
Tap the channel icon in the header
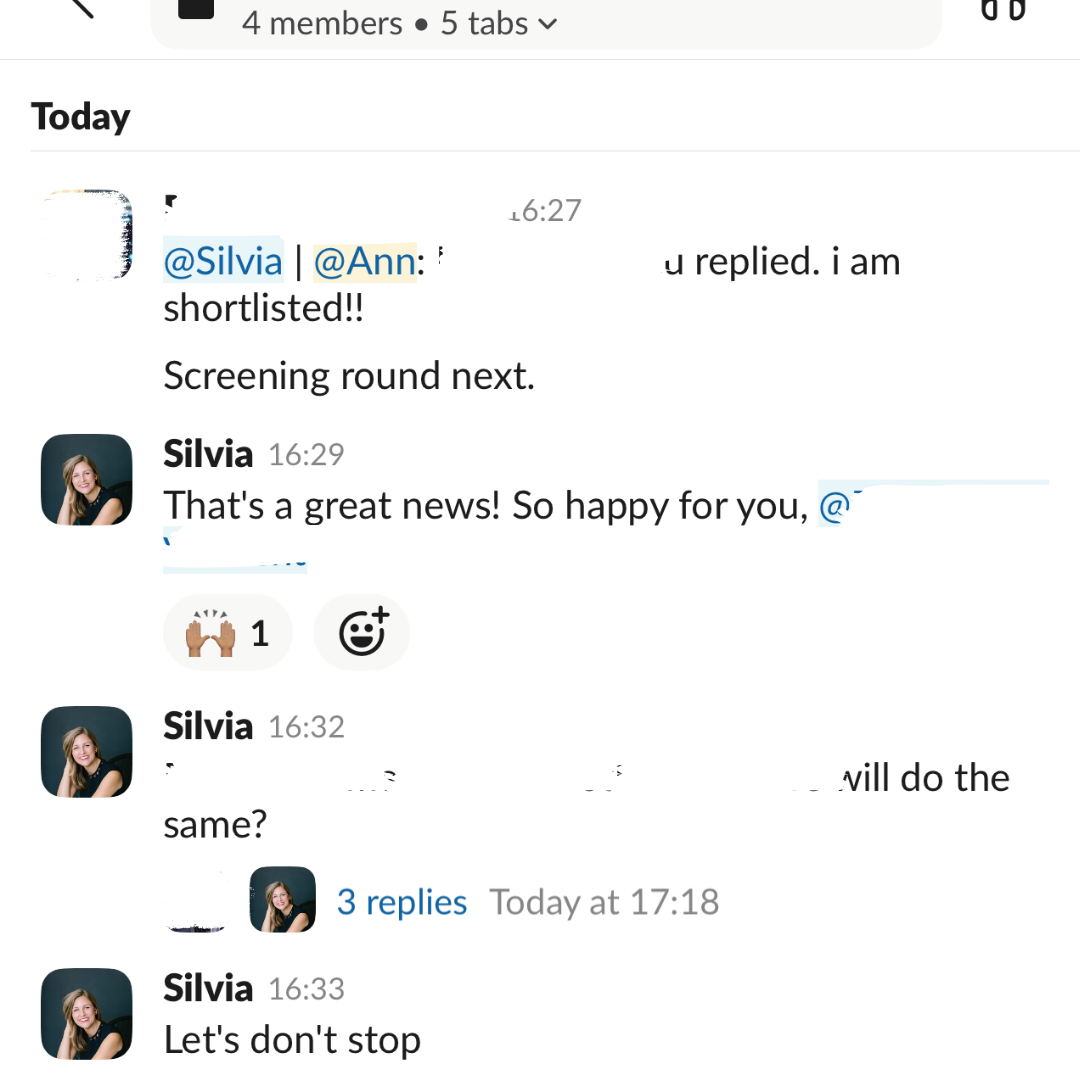(196, 10)
